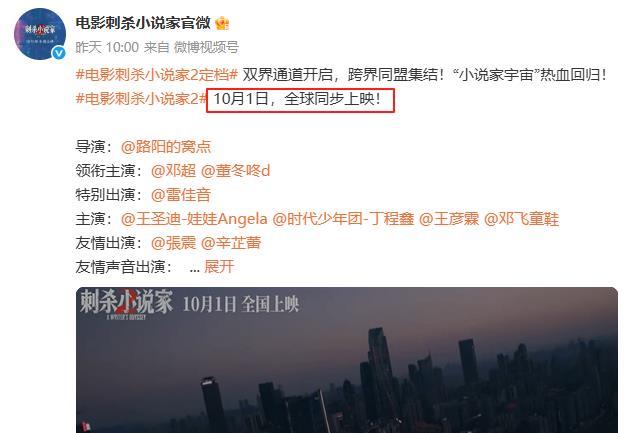Open the @張震 mention
The image size is (634, 433).
[173, 243]
